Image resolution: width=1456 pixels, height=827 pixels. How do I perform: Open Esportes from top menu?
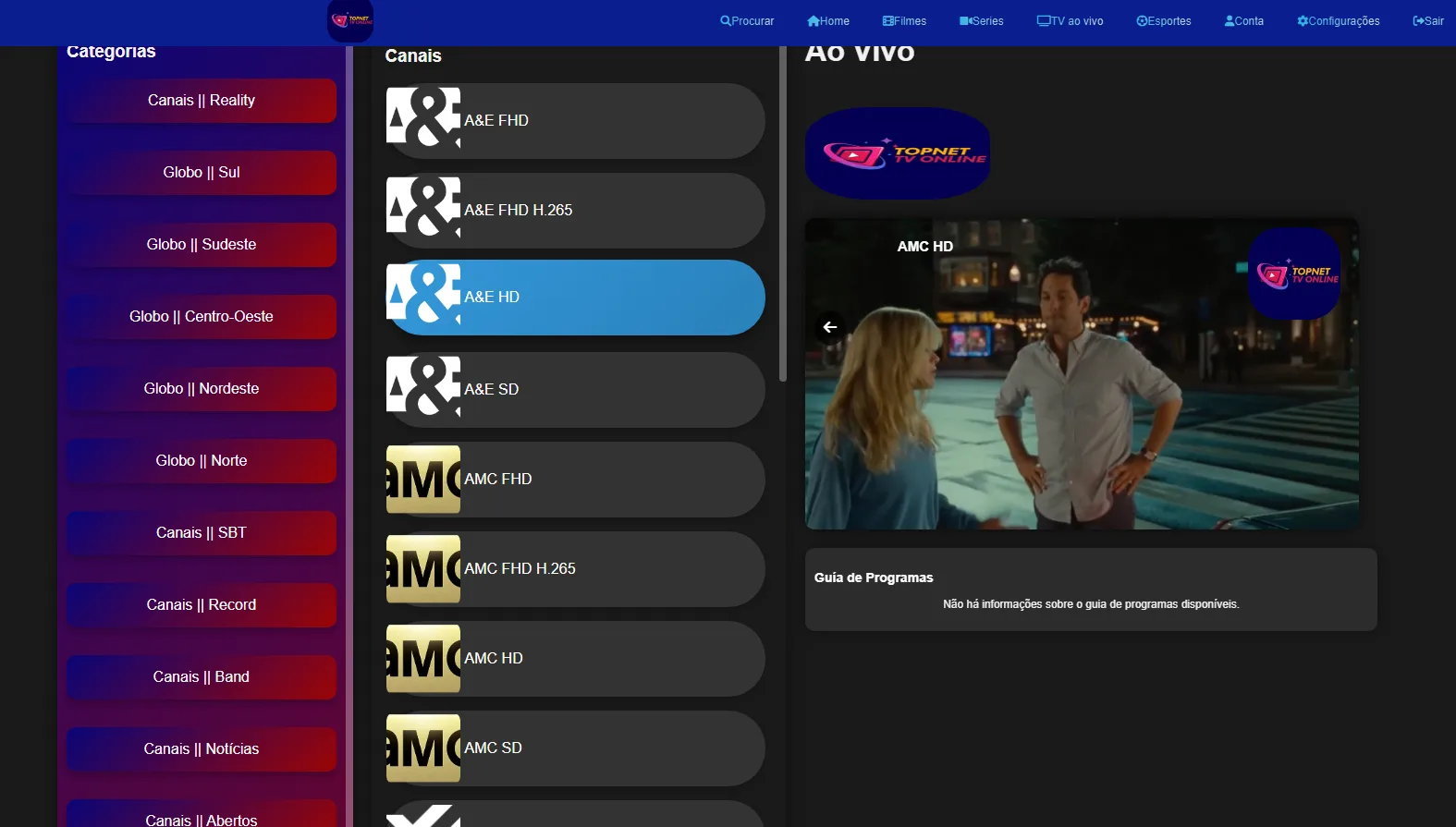(x=1163, y=21)
